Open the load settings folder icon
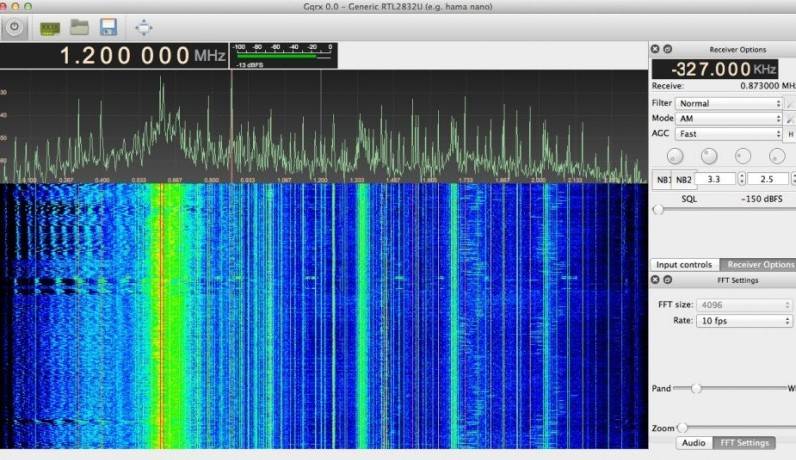 [79, 27]
